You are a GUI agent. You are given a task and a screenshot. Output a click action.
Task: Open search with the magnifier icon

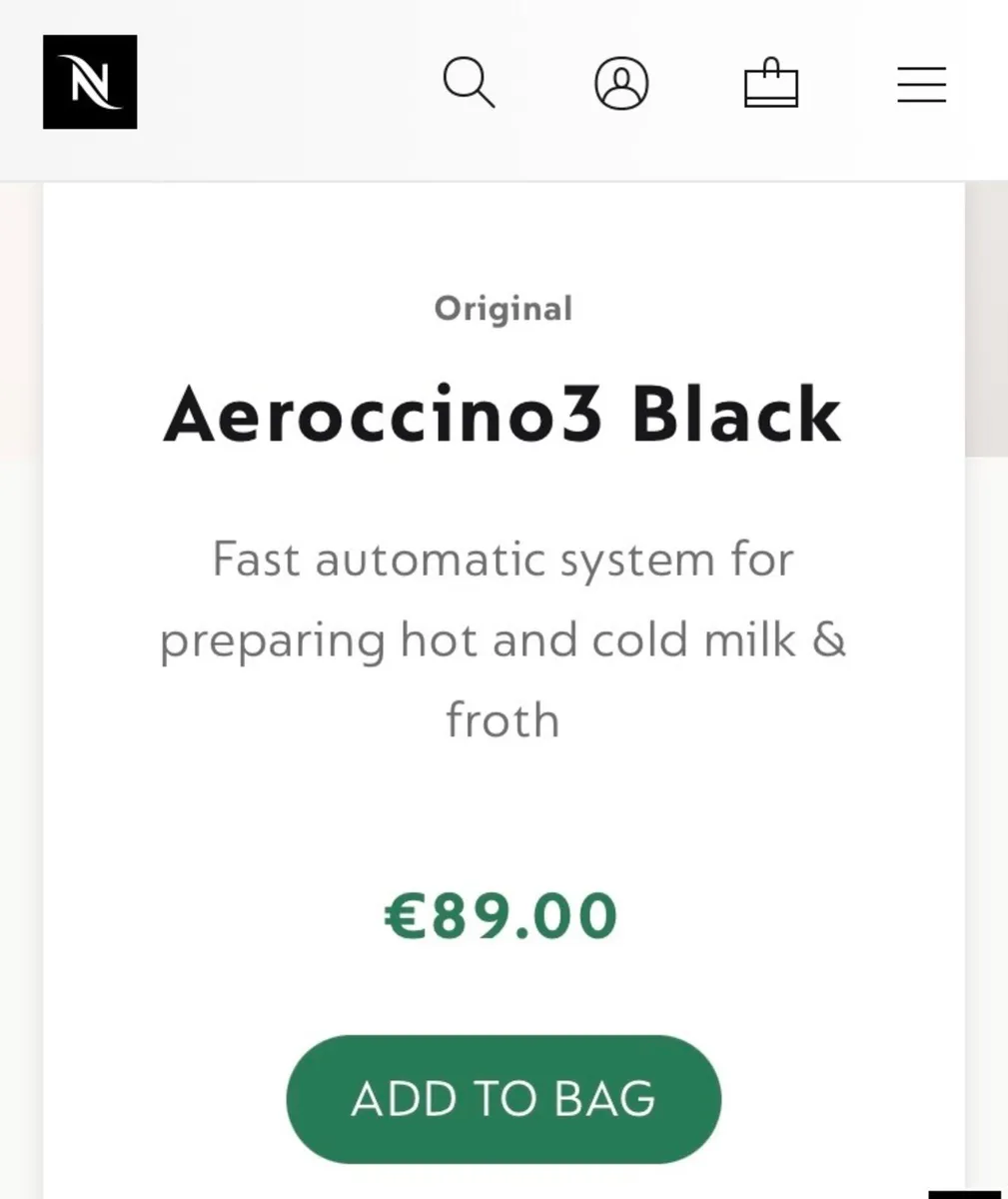(x=469, y=82)
